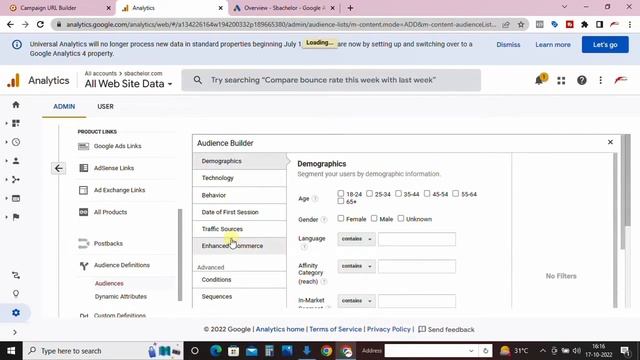Check the Unknown gender checkbox

(x=401, y=218)
